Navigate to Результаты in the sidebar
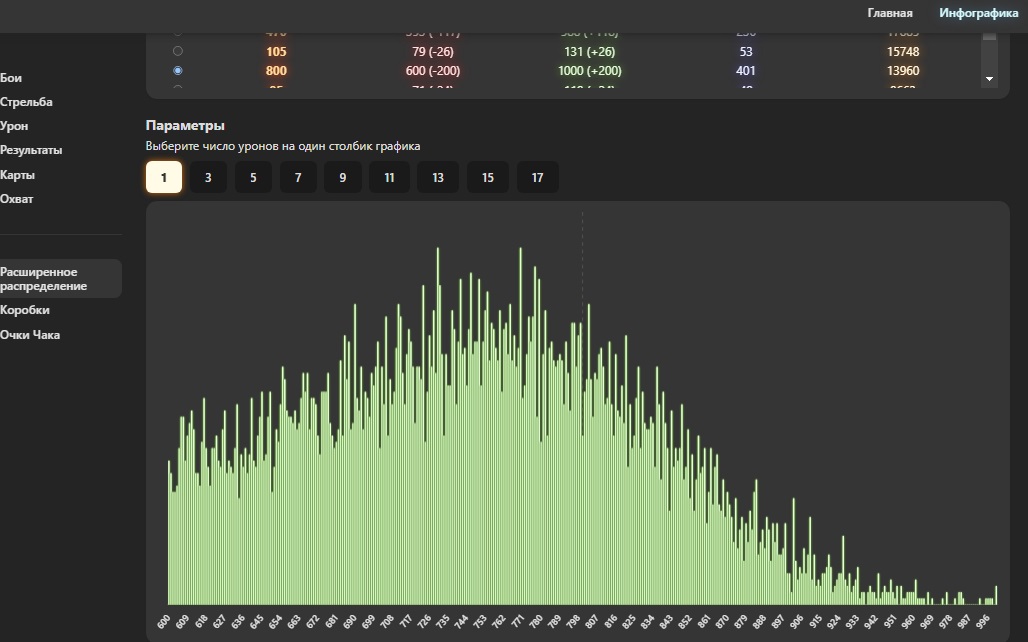Screen dimensions: 1028x642 [x=31, y=150]
